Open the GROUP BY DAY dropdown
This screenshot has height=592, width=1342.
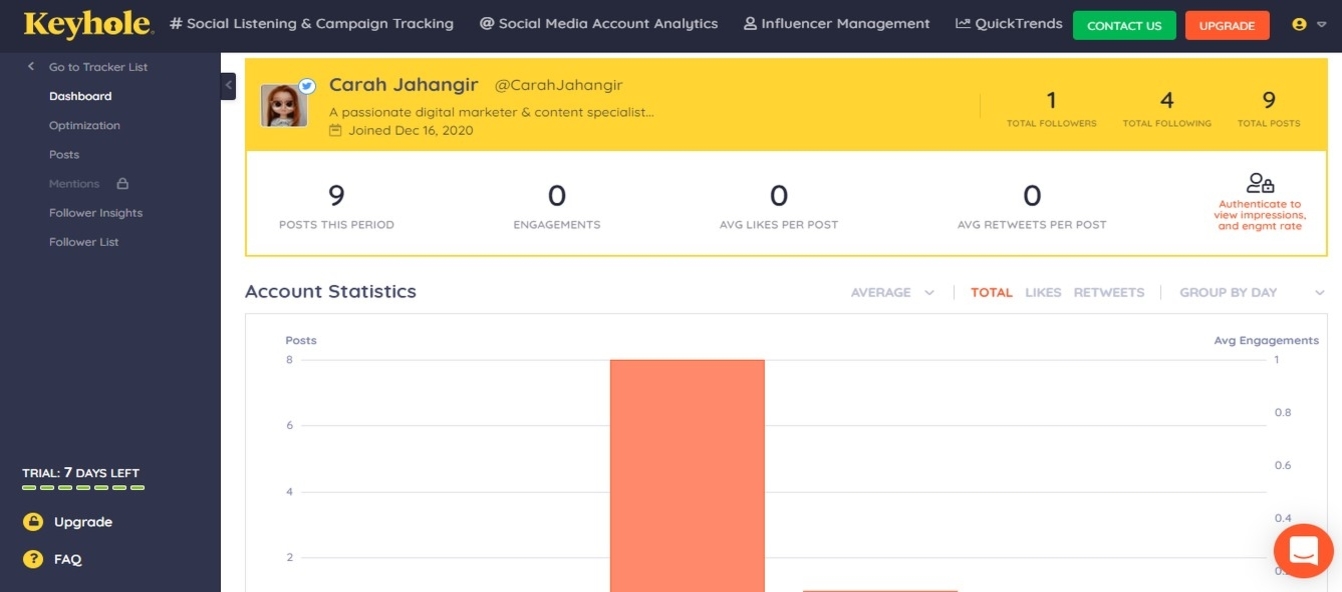(1251, 292)
